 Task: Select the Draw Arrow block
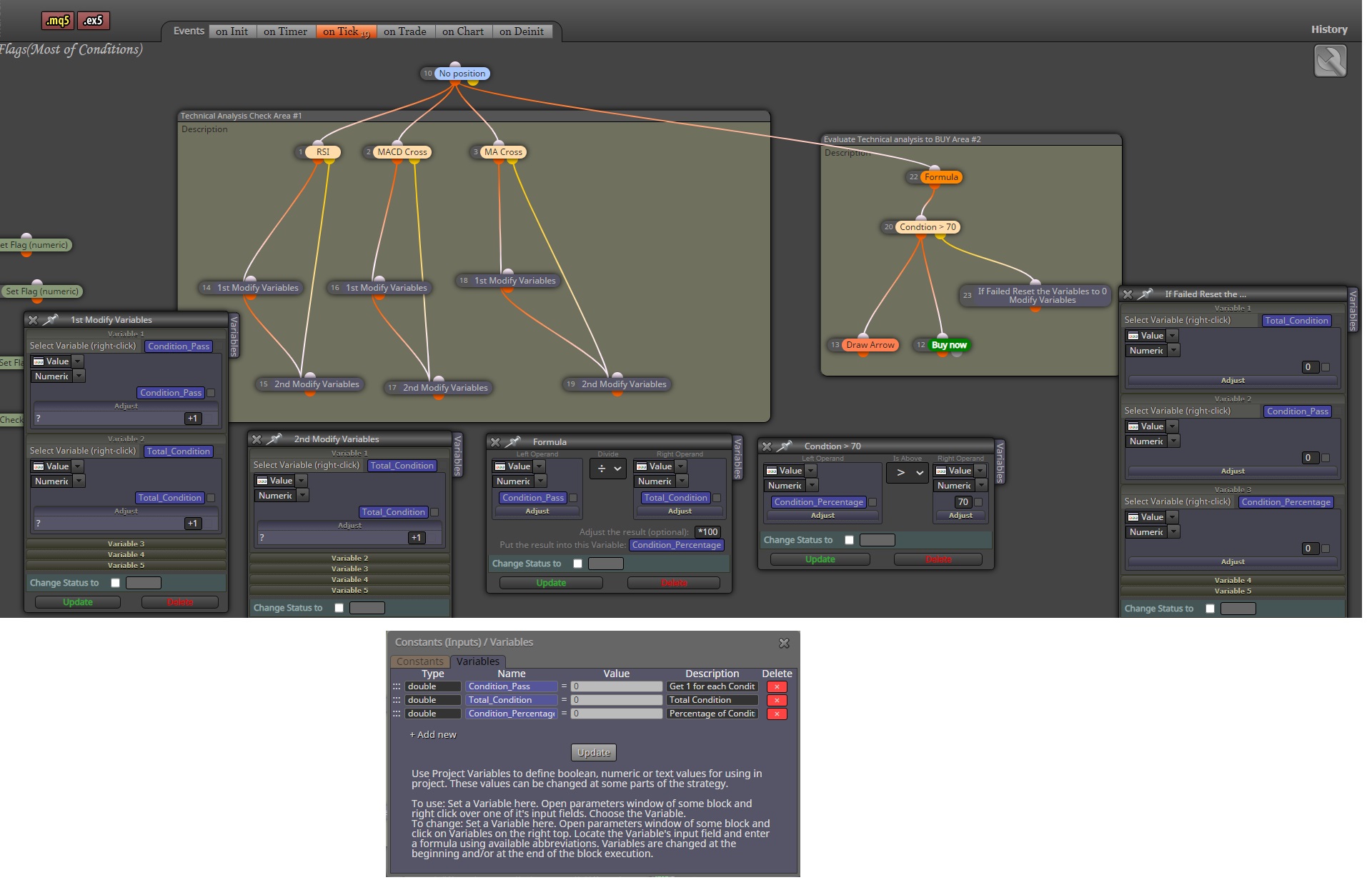coord(870,345)
